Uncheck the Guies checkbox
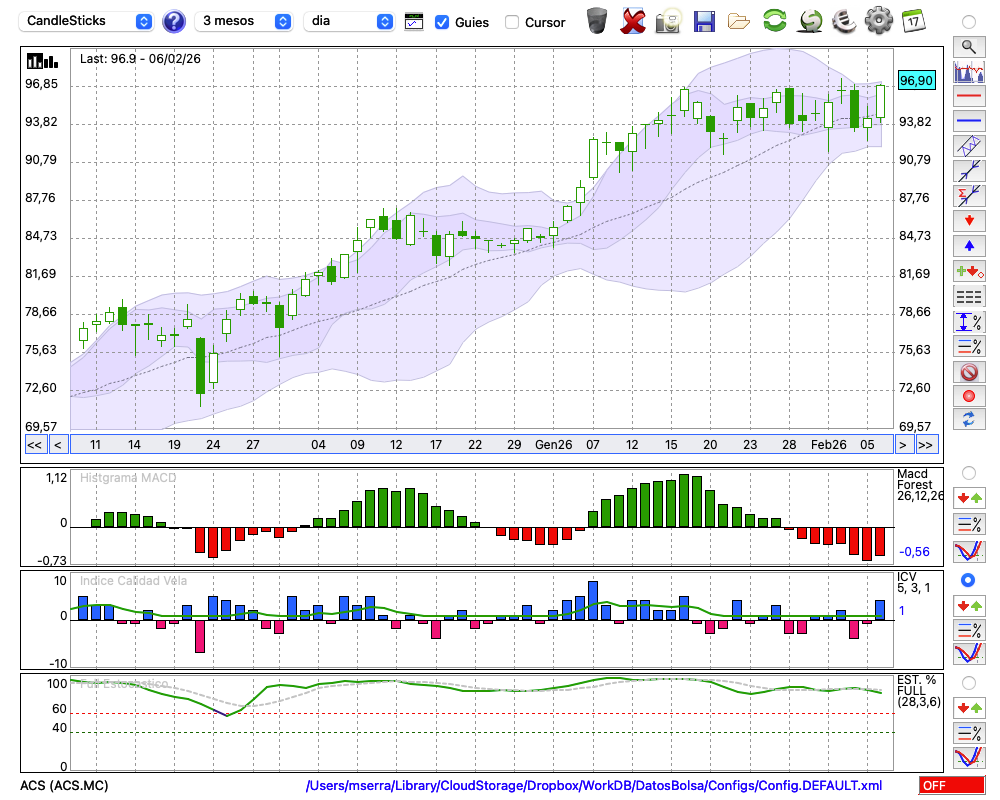1000x800 pixels. 441,22
